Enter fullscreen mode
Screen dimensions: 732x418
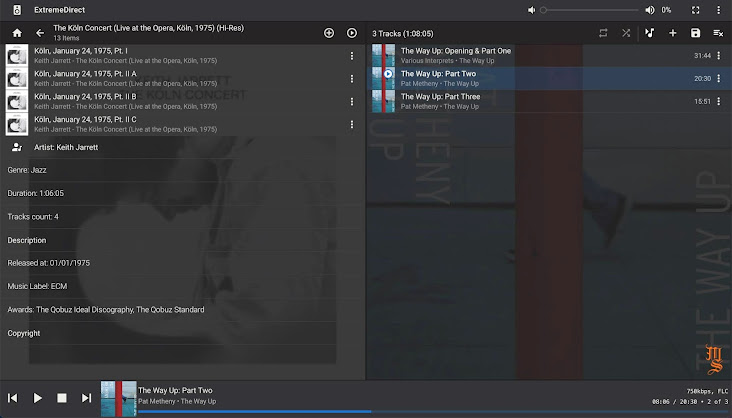click(696, 10)
